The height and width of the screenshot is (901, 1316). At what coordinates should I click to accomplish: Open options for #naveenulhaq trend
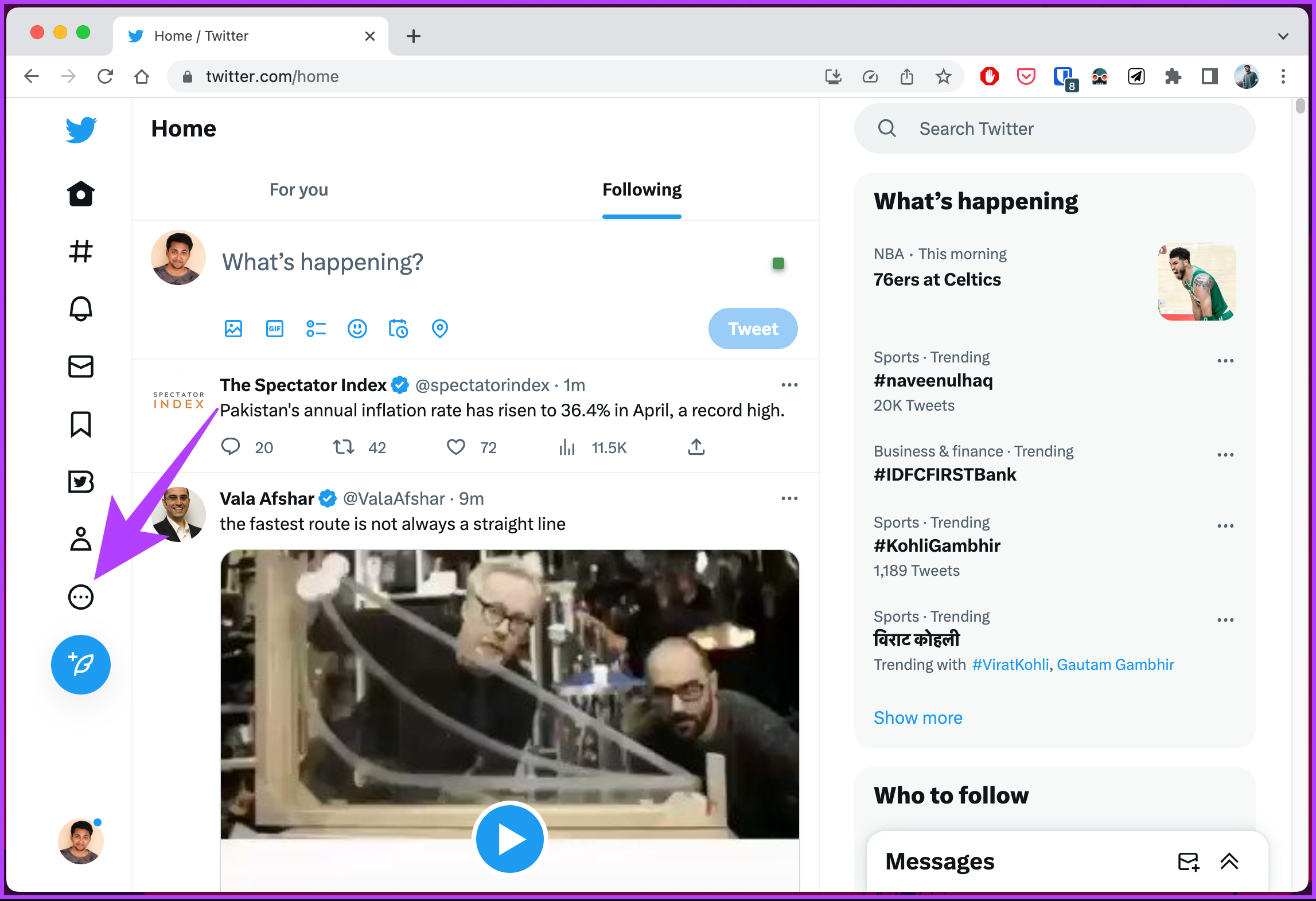[1225, 361]
